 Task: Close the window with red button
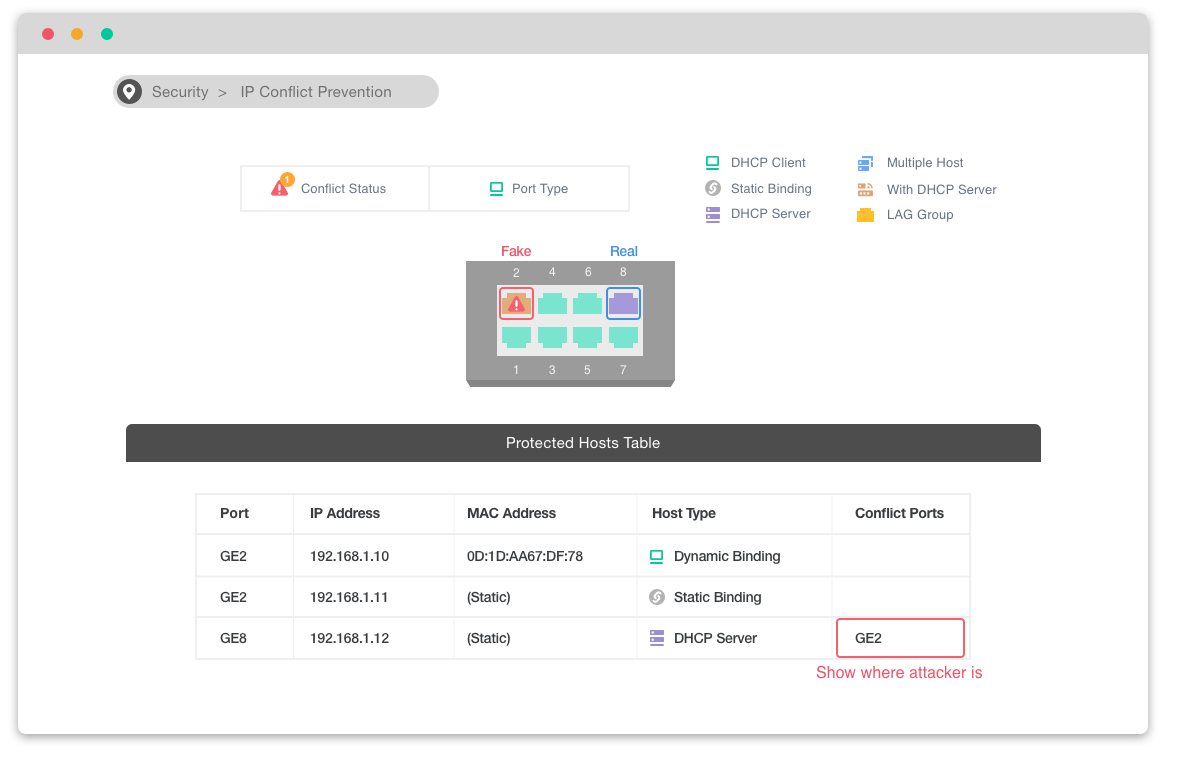[48, 34]
